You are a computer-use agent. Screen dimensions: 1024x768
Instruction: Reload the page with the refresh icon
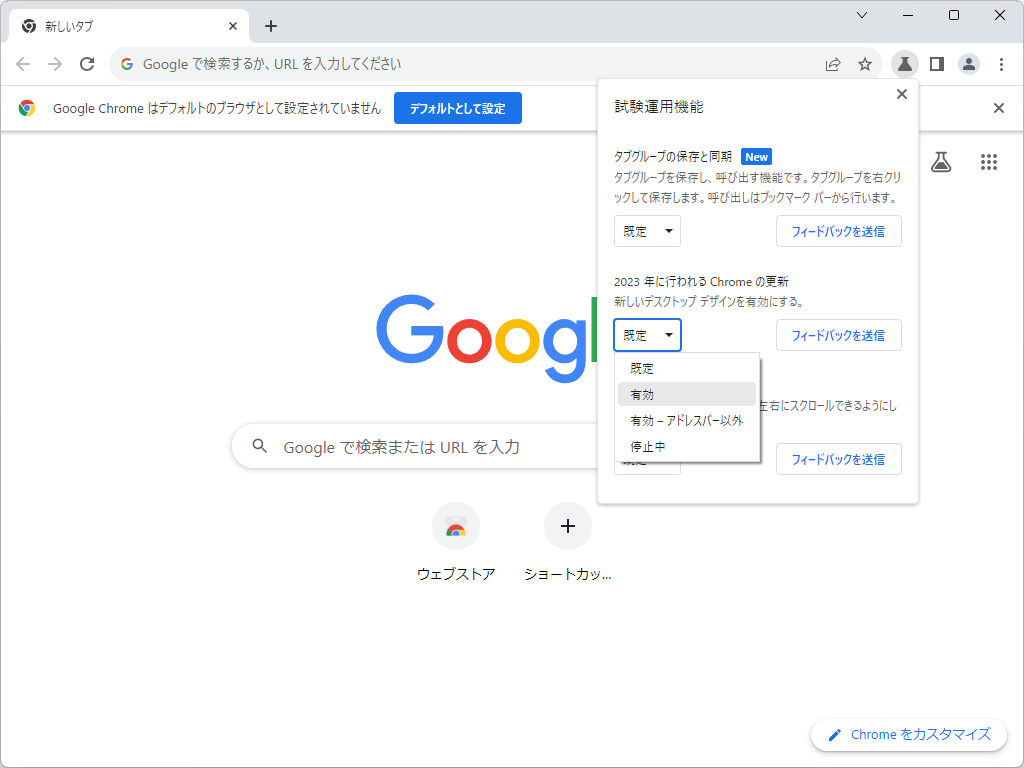[x=87, y=63]
